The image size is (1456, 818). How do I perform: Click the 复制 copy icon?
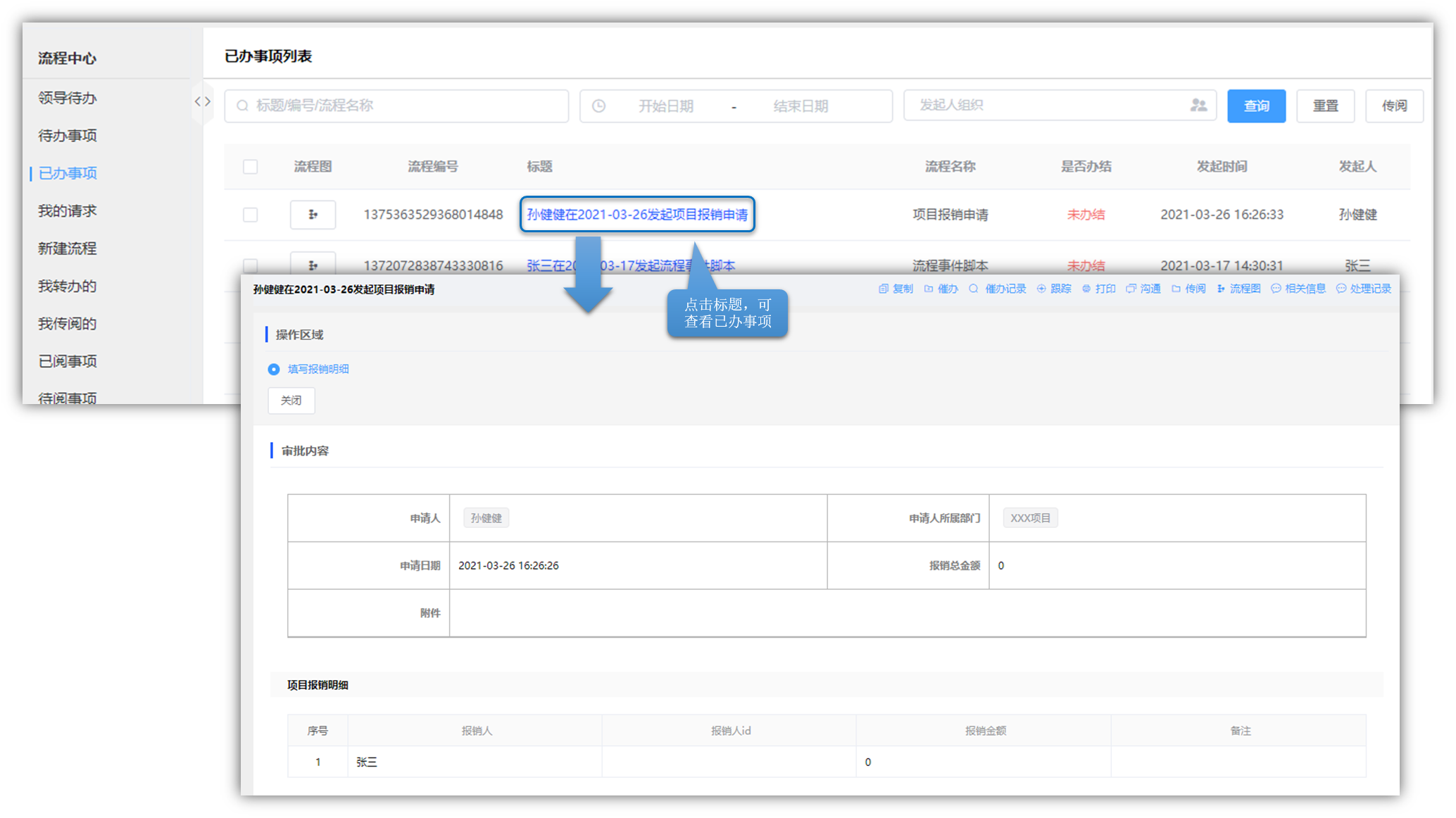click(x=883, y=289)
